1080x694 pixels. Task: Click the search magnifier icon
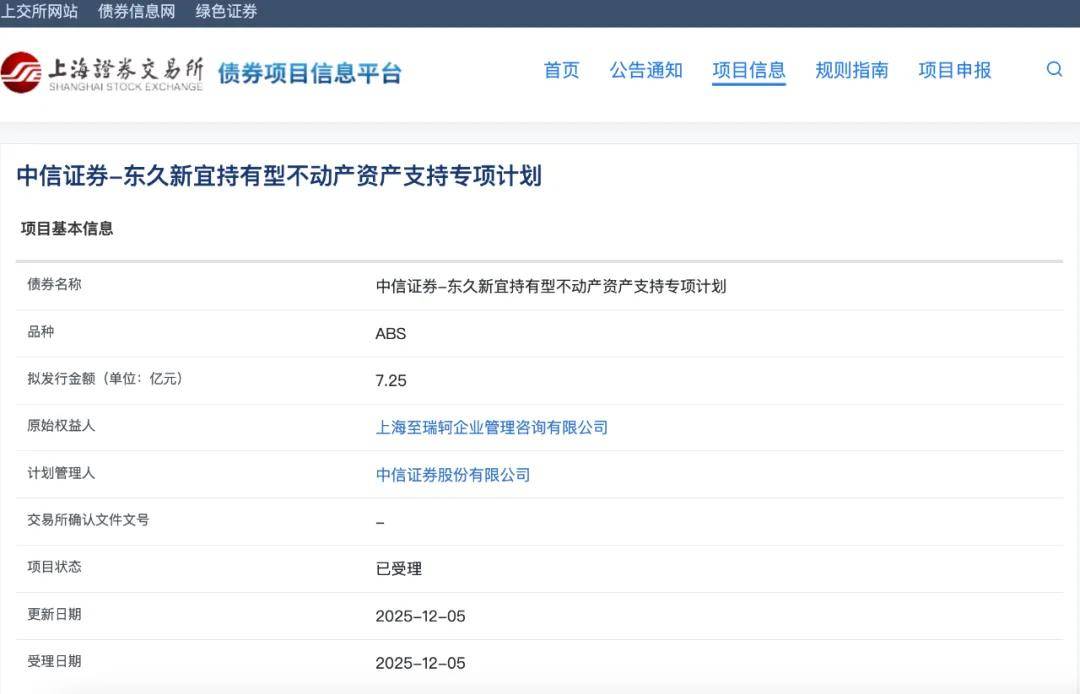click(1054, 70)
